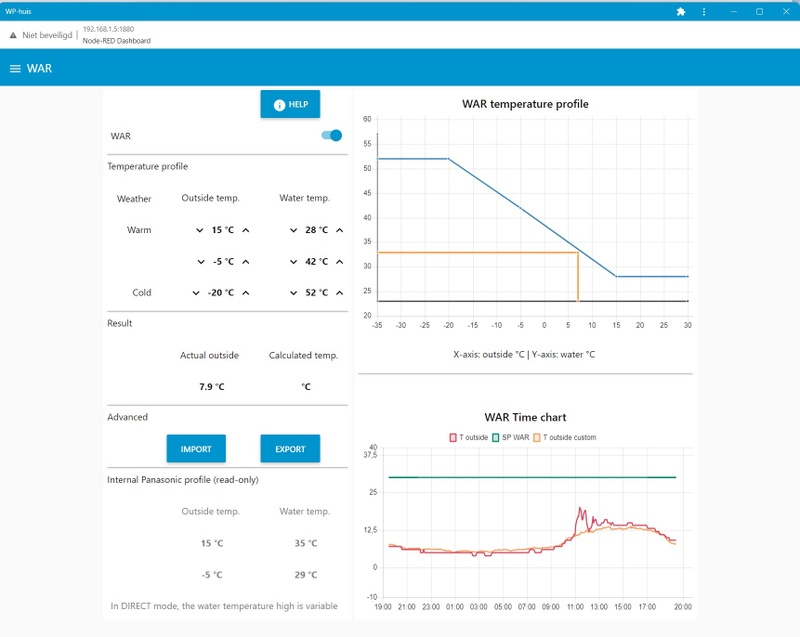
Task: Increase Cold water temp 52 °C
Action: click(x=340, y=293)
